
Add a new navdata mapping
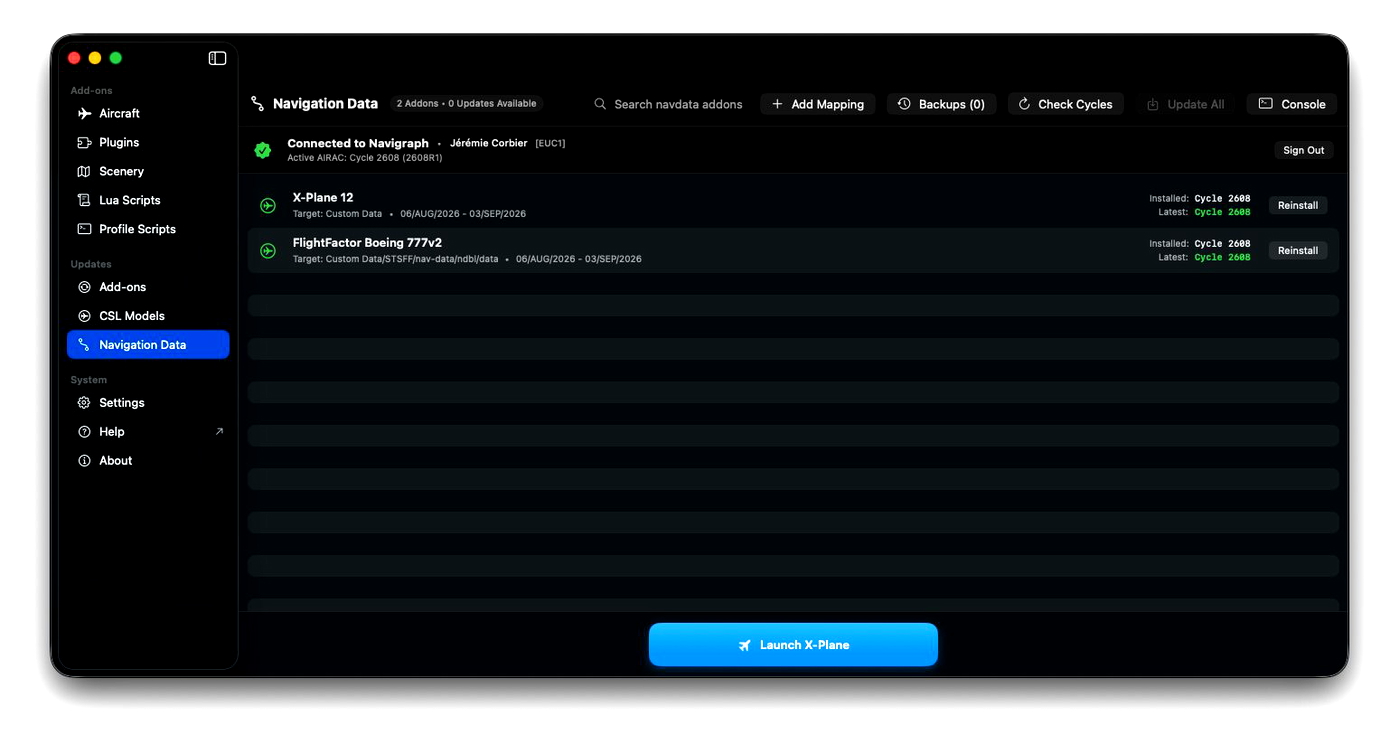[818, 104]
